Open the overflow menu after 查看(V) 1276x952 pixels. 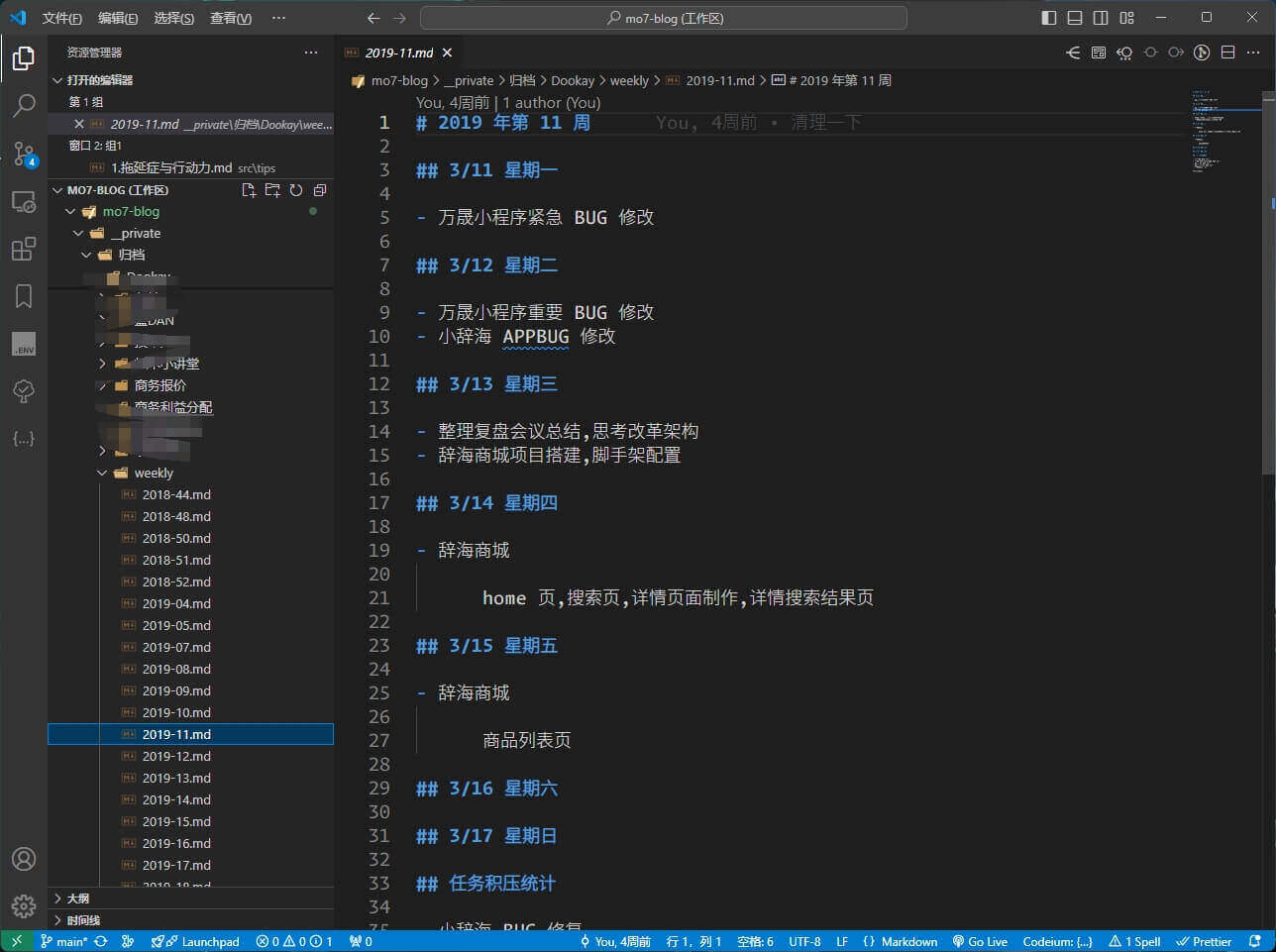[278, 18]
